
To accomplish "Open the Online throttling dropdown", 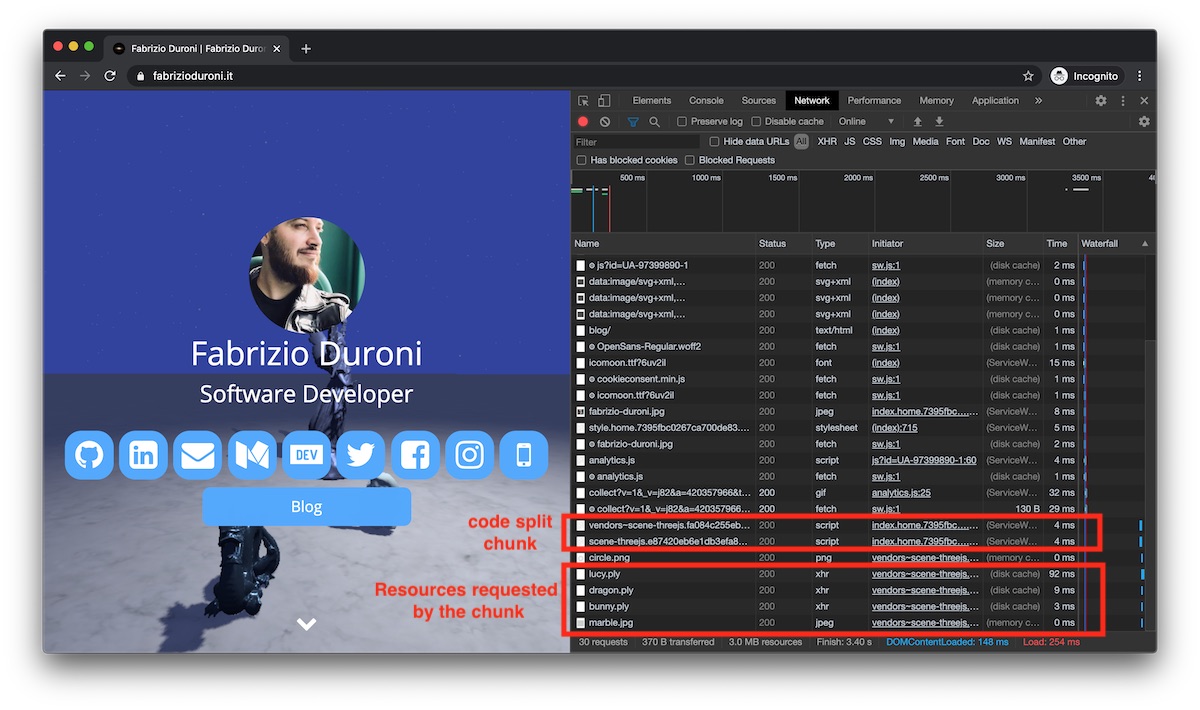I will click(866, 121).
